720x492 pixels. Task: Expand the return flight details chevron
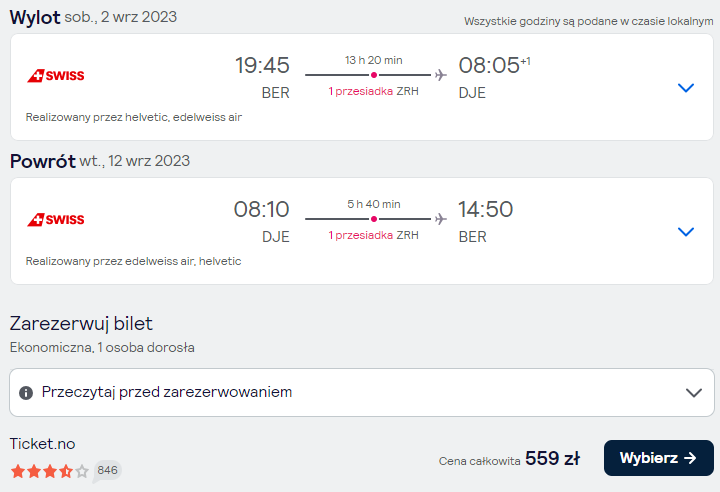pyautogui.click(x=686, y=232)
